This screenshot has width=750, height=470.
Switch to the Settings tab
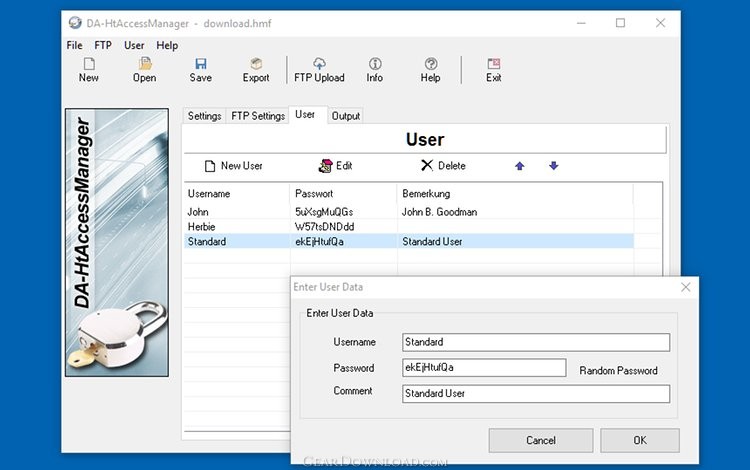pyautogui.click(x=204, y=116)
